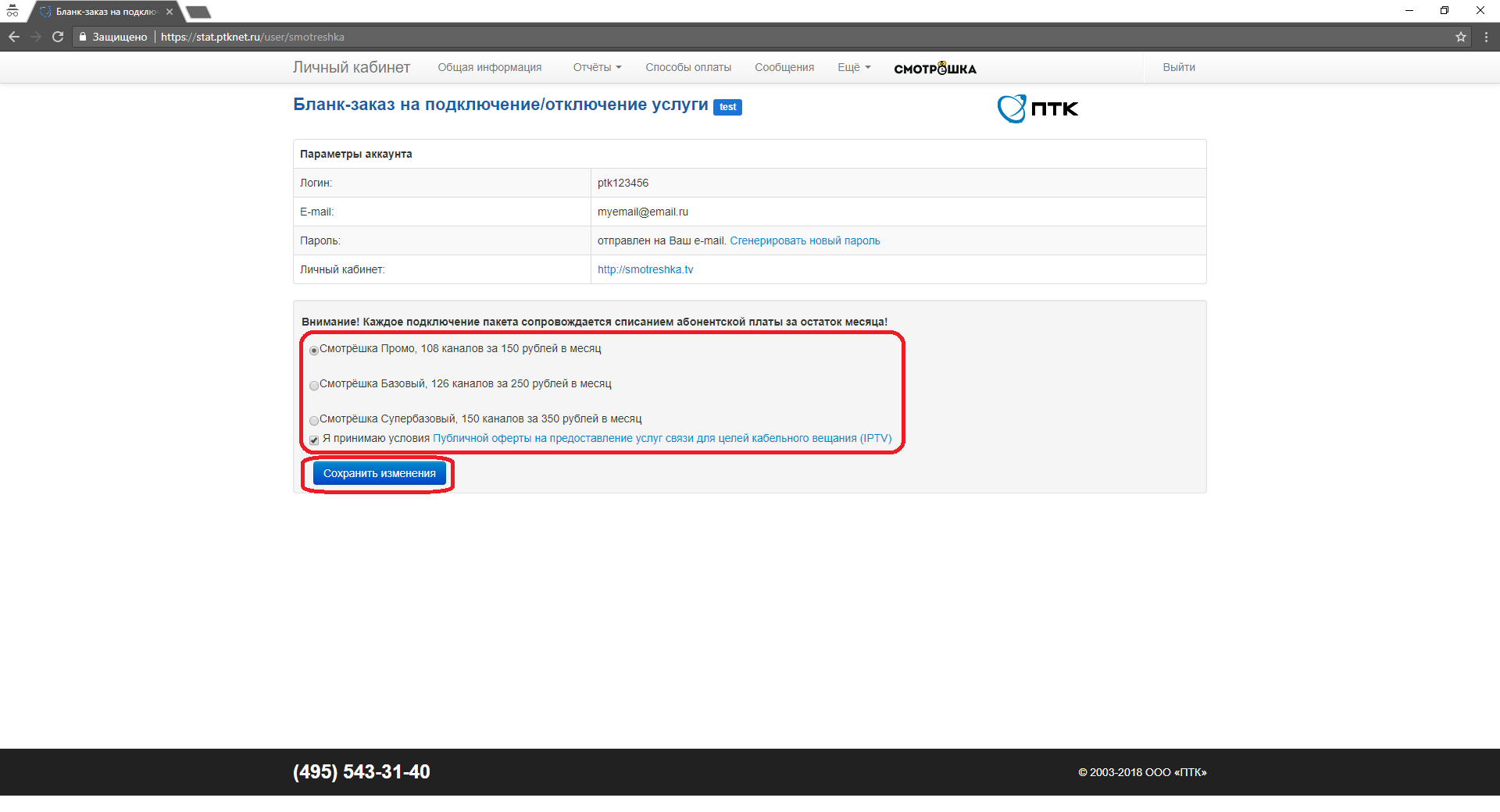The image size is (1500, 812).
Task: Click Сгенерировать новый пароль link
Action: pyautogui.click(x=805, y=240)
